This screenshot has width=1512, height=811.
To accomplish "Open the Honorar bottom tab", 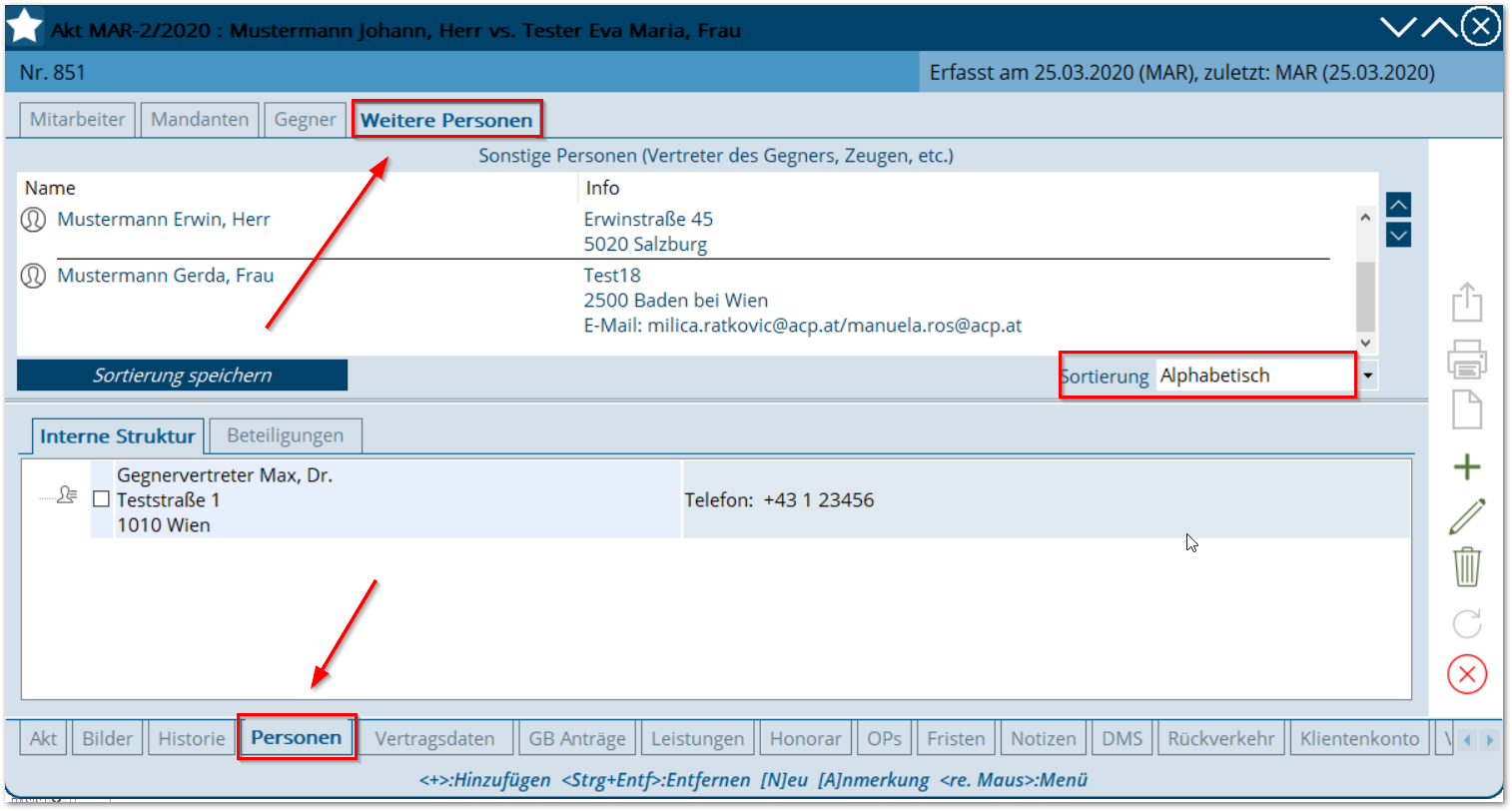I will 806,739.
